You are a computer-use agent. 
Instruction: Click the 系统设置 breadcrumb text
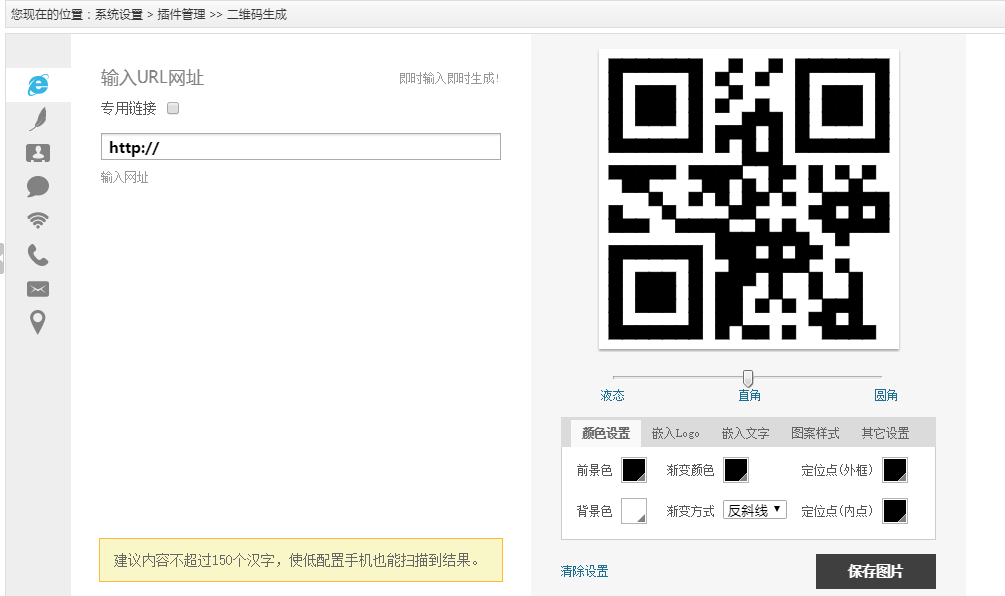point(119,14)
